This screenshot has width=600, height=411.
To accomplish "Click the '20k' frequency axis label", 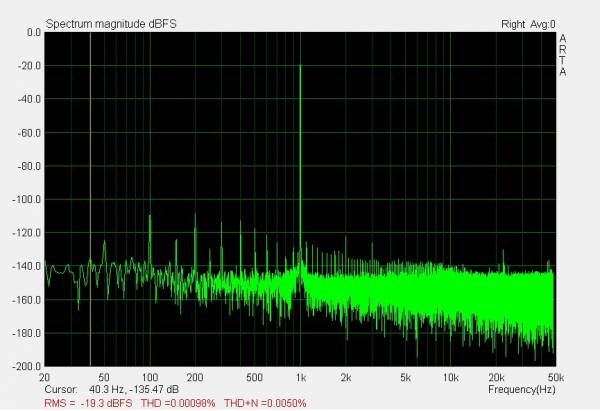I will 496,378.
